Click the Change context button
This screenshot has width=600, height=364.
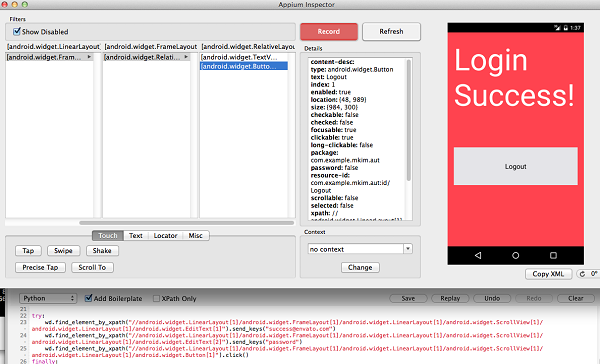point(360,267)
